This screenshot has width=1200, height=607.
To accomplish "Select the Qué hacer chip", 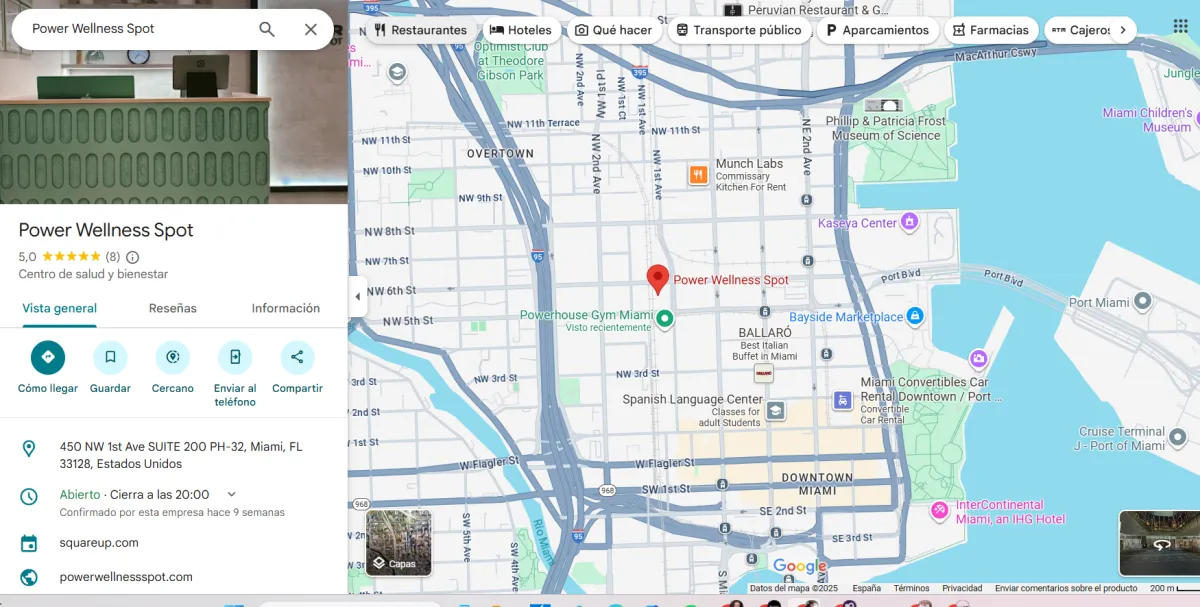I will pyautogui.click(x=613, y=30).
